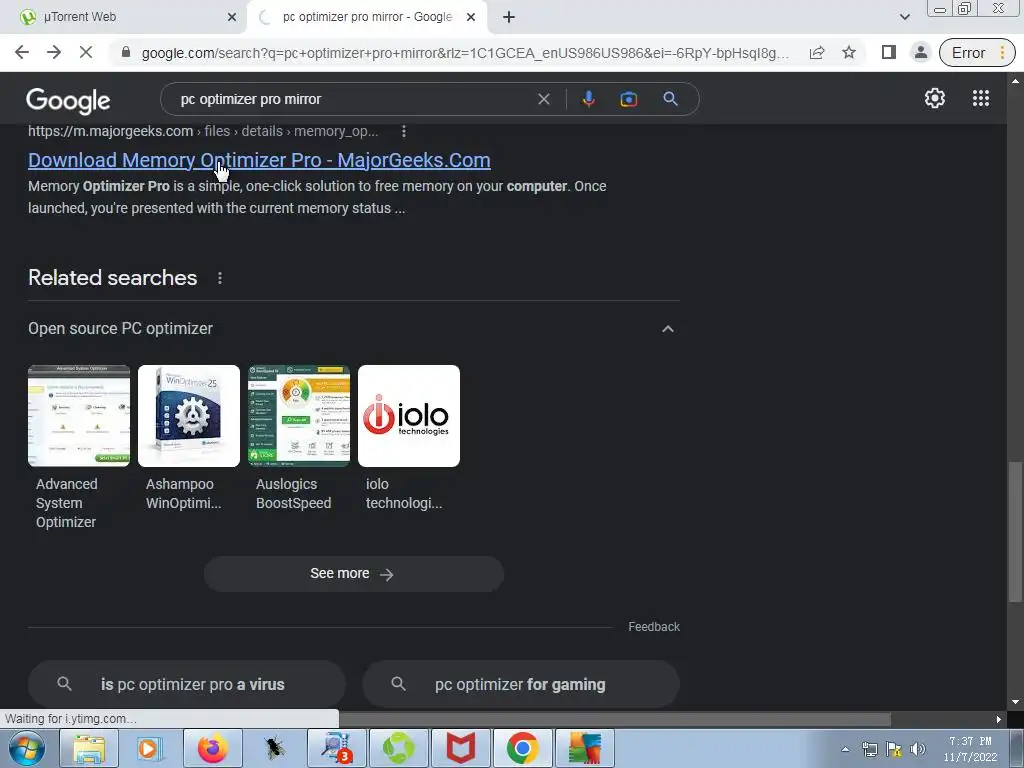
Task: Launch Windows Media Player from taskbar
Action: 149,748
